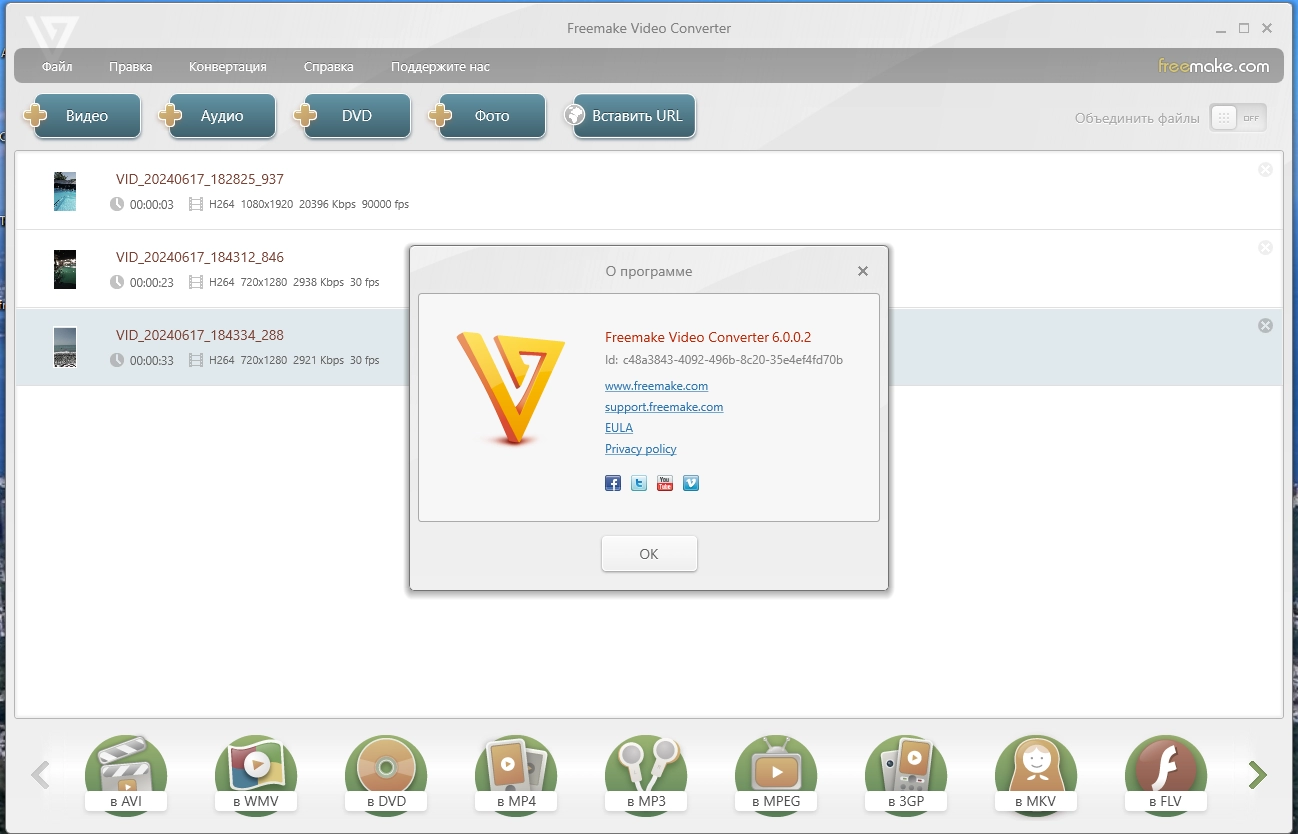Open the Privacy policy link

click(x=641, y=449)
